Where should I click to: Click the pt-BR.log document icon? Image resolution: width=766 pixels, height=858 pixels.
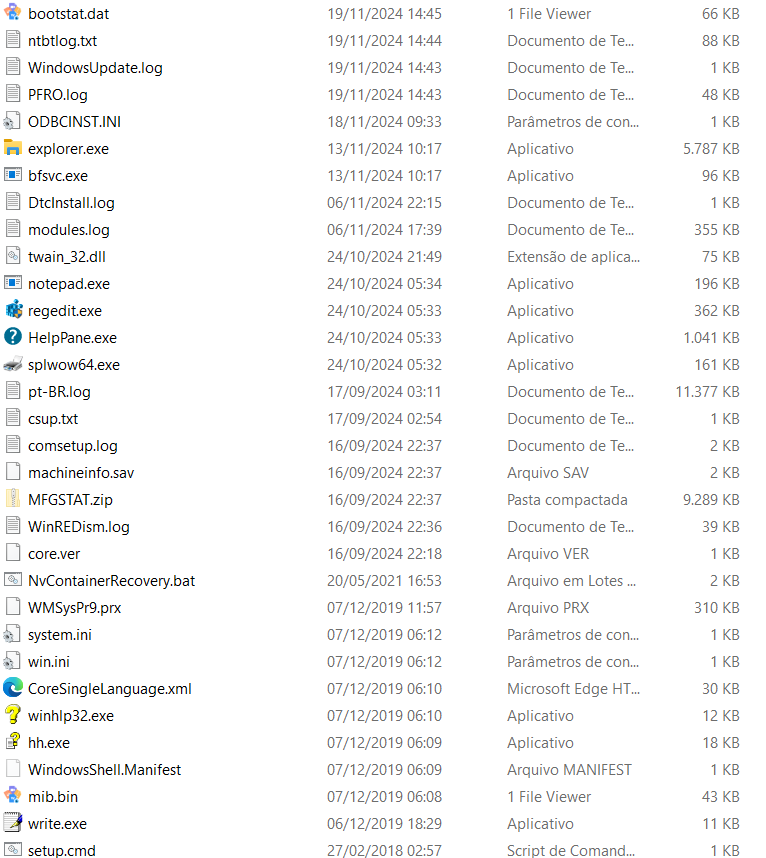click(x=13, y=391)
